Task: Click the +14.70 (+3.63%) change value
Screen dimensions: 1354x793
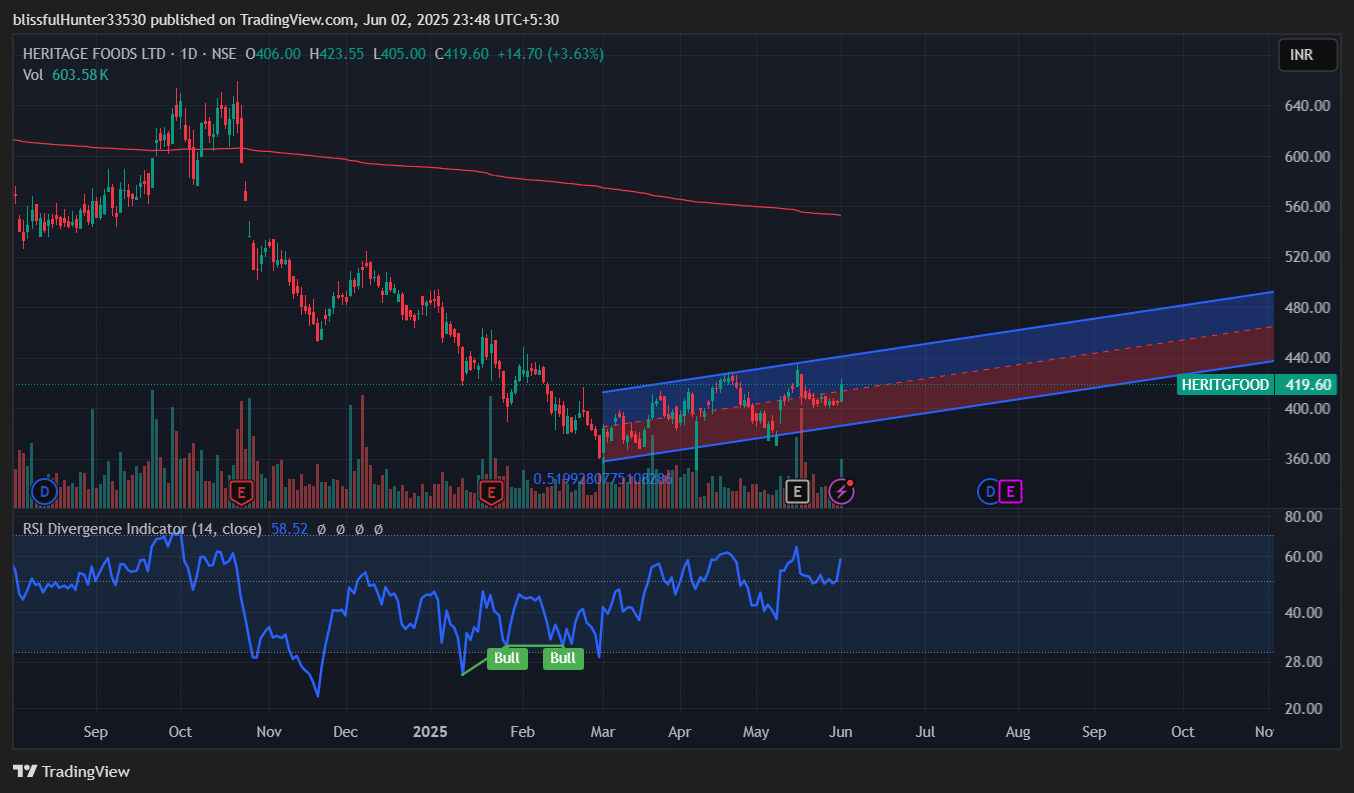Action: point(550,54)
